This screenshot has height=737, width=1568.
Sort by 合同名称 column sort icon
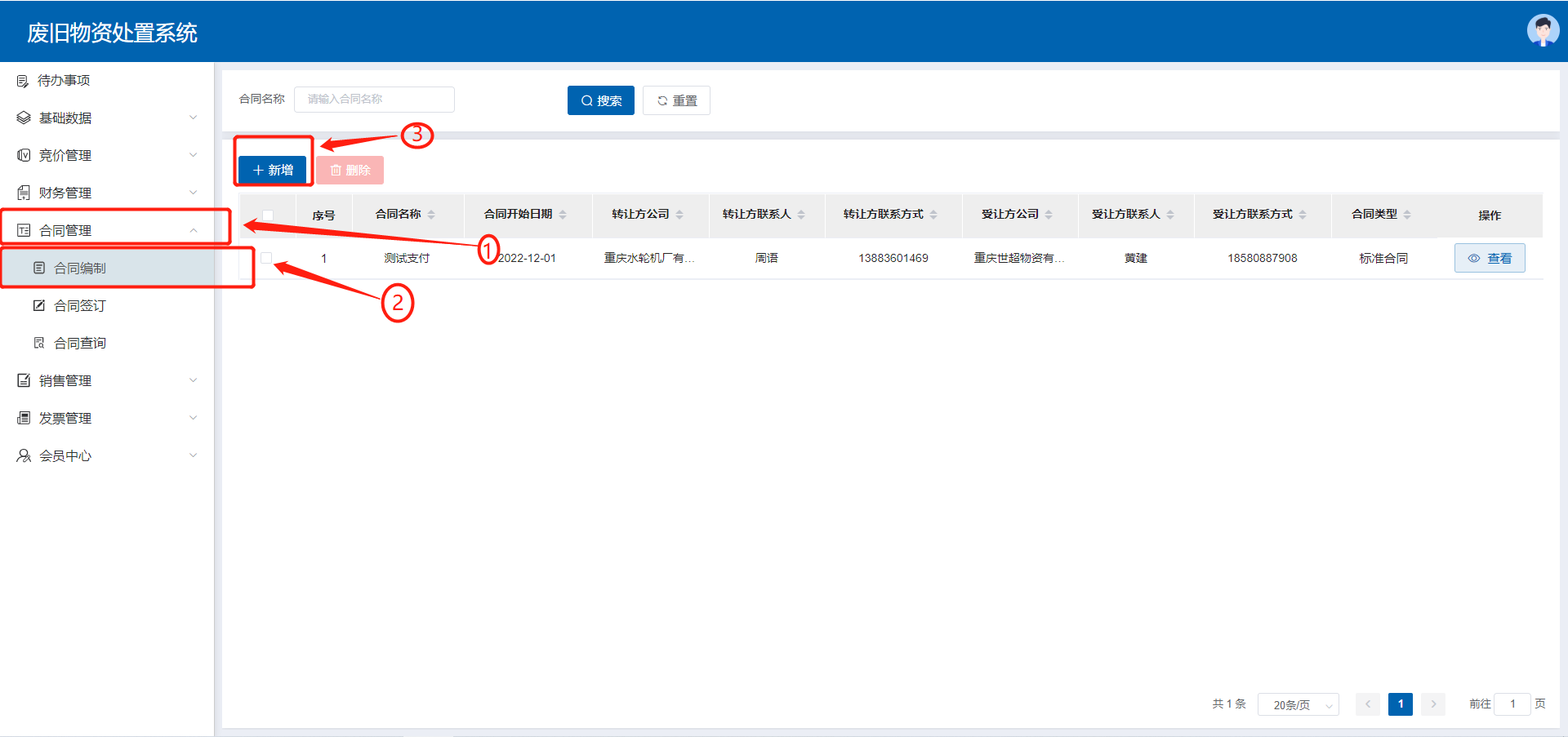tap(431, 215)
